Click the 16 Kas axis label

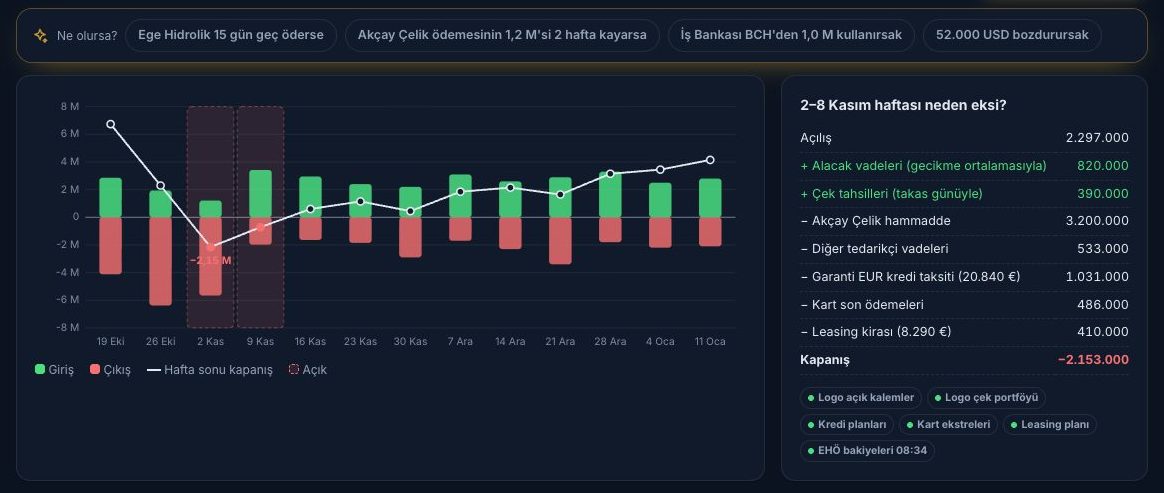click(x=310, y=342)
